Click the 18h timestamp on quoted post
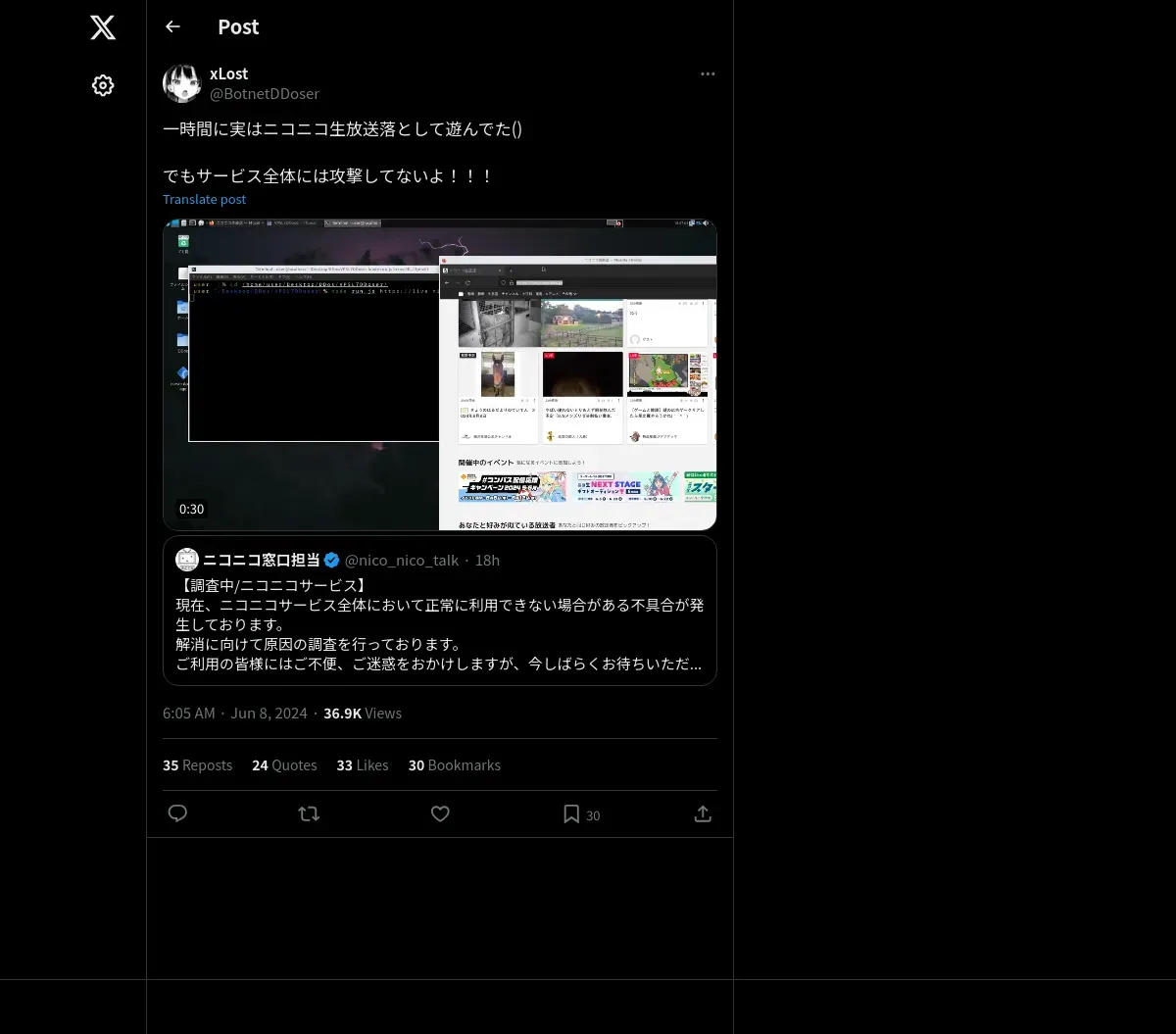Image resolution: width=1176 pixels, height=1034 pixels. pos(487,560)
